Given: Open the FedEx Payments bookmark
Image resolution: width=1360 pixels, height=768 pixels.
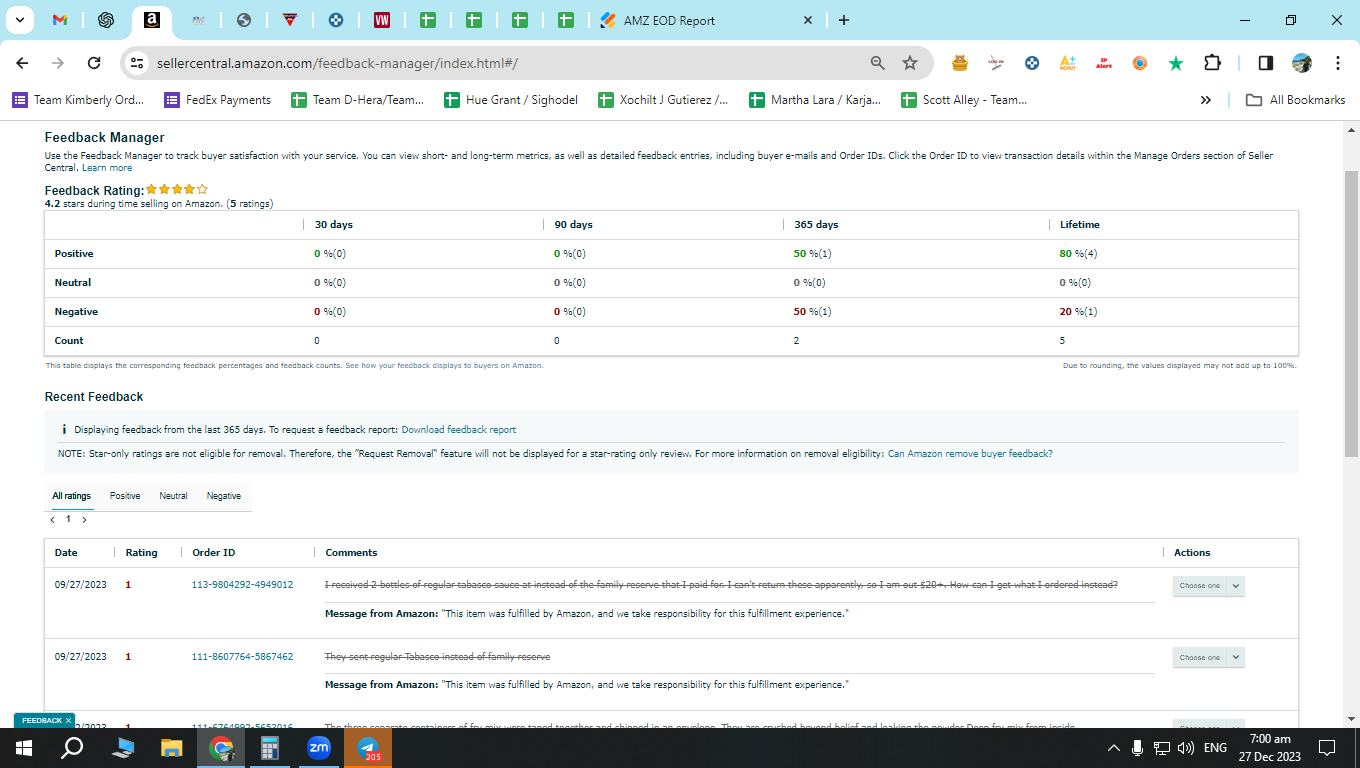Looking at the screenshot, I should 218,100.
